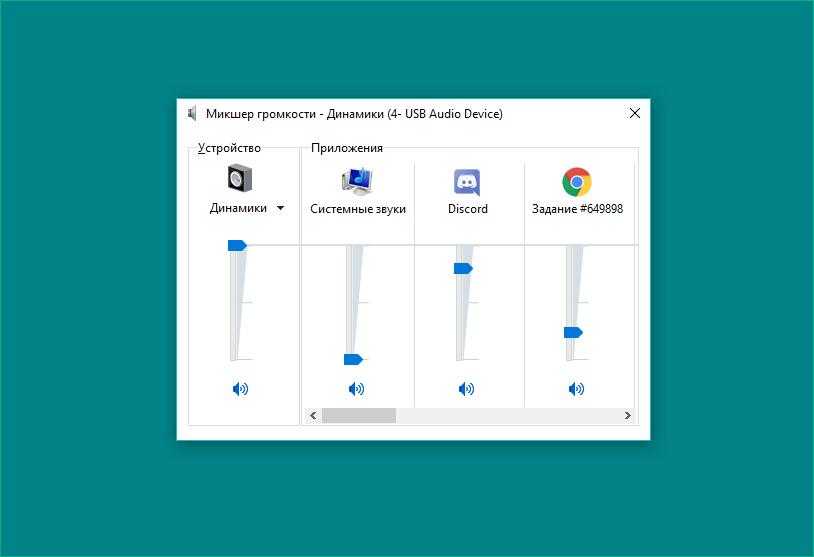Click the Chrome icon above Задание #649898
The width and height of the screenshot is (814, 557).
(576, 181)
